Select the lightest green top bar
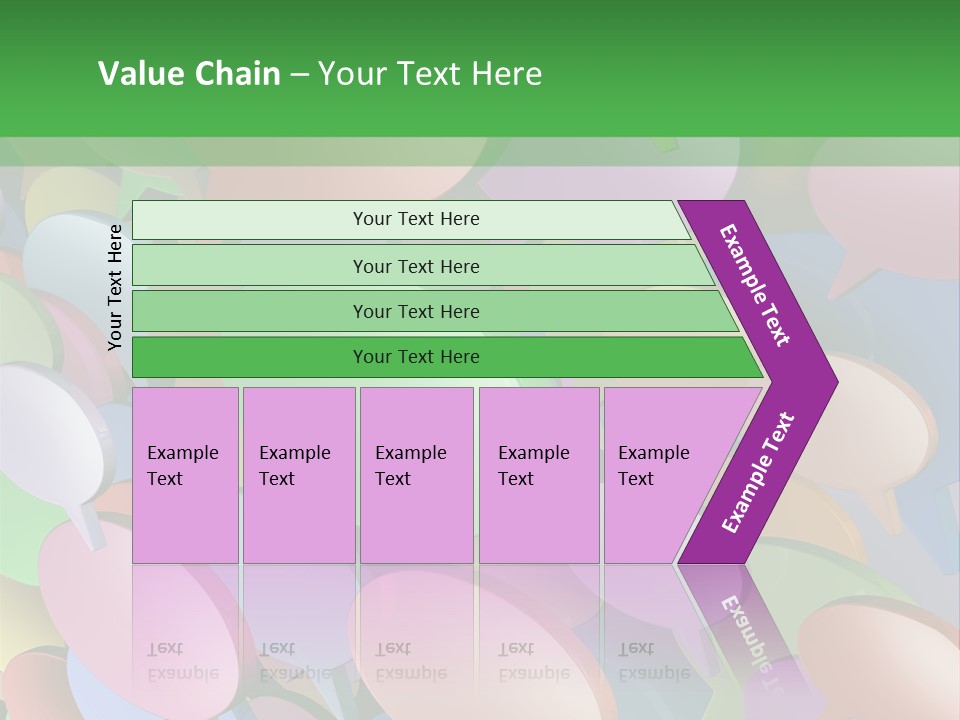Viewport: 960px width, 720px height. pyautogui.click(x=416, y=219)
